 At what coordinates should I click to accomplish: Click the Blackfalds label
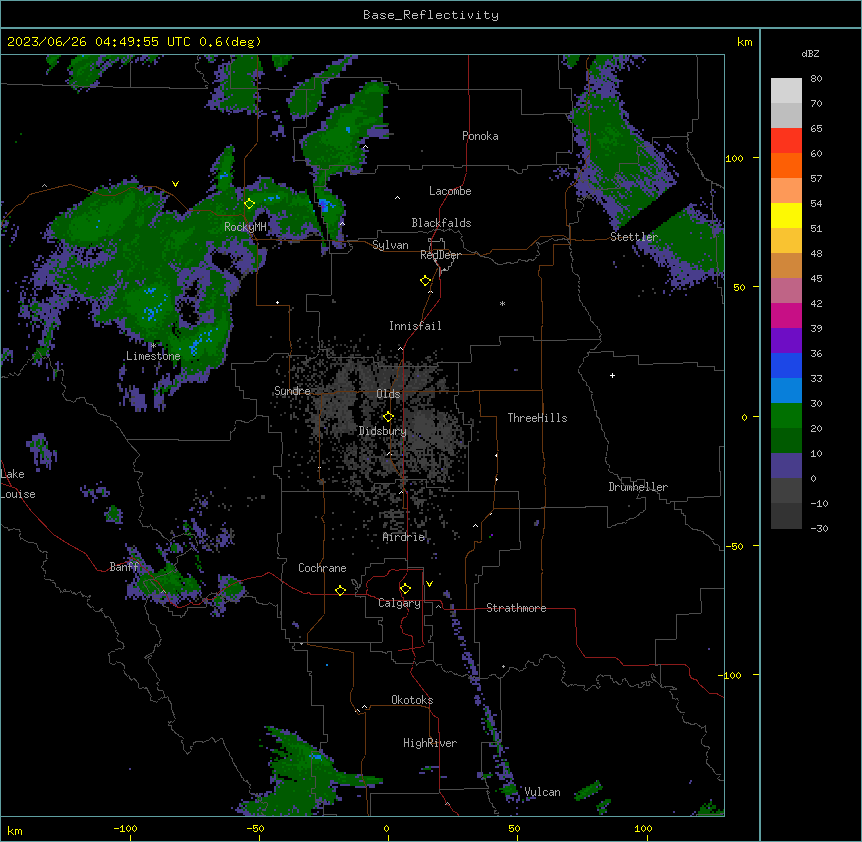[x=441, y=223]
